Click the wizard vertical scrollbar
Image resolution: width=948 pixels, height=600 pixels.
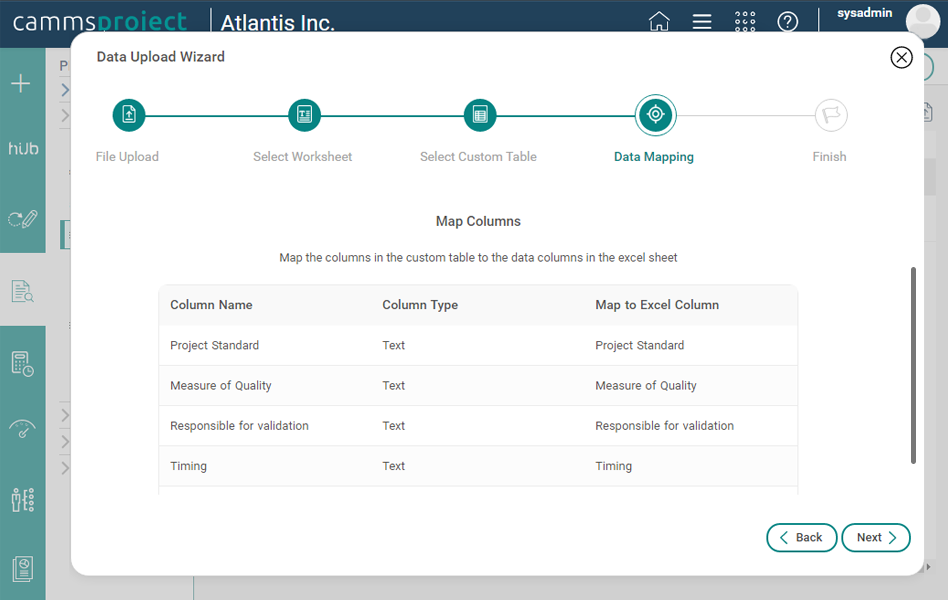tap(913, 365)
